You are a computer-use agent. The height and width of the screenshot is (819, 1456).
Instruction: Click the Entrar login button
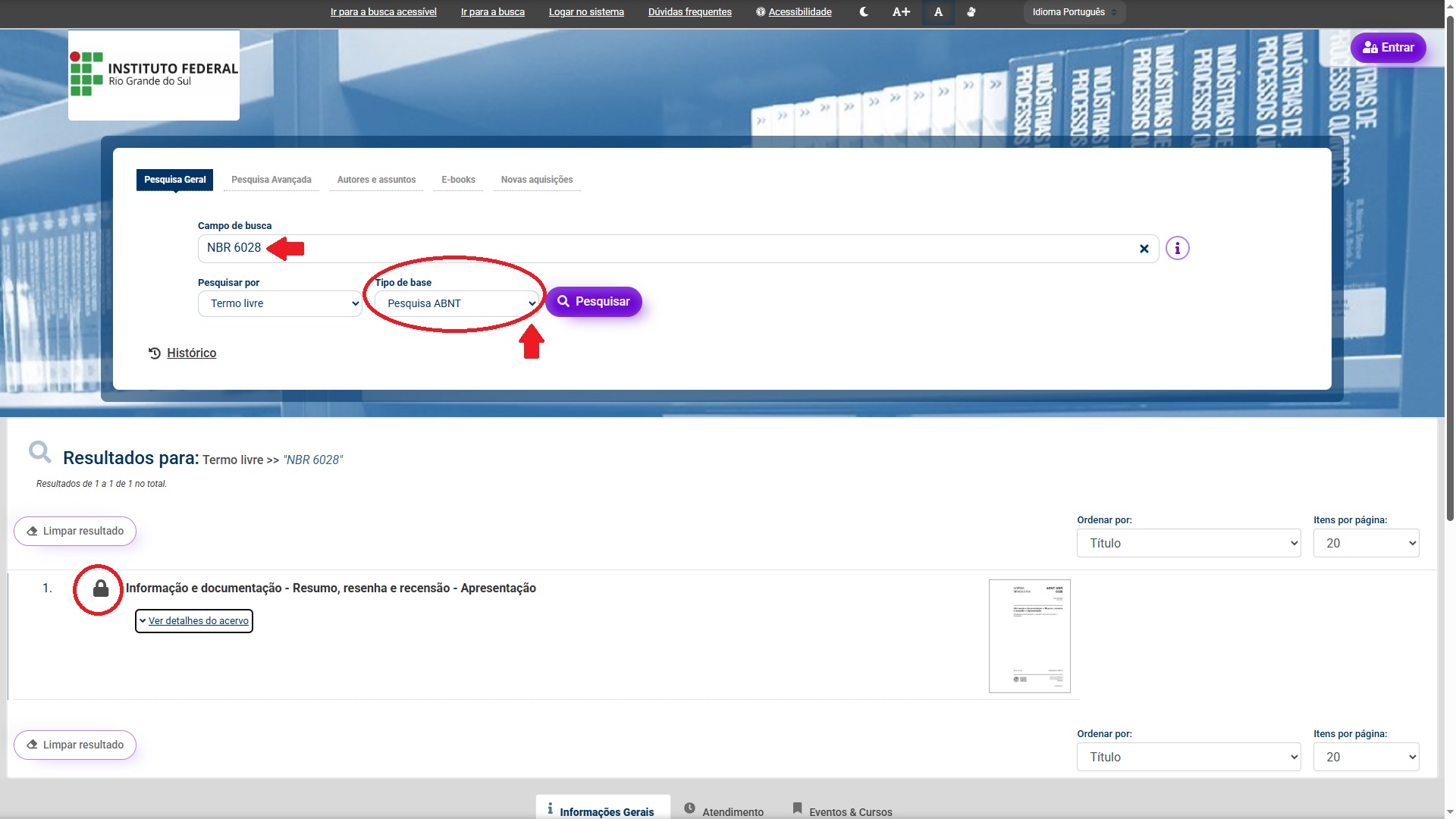1388,48
